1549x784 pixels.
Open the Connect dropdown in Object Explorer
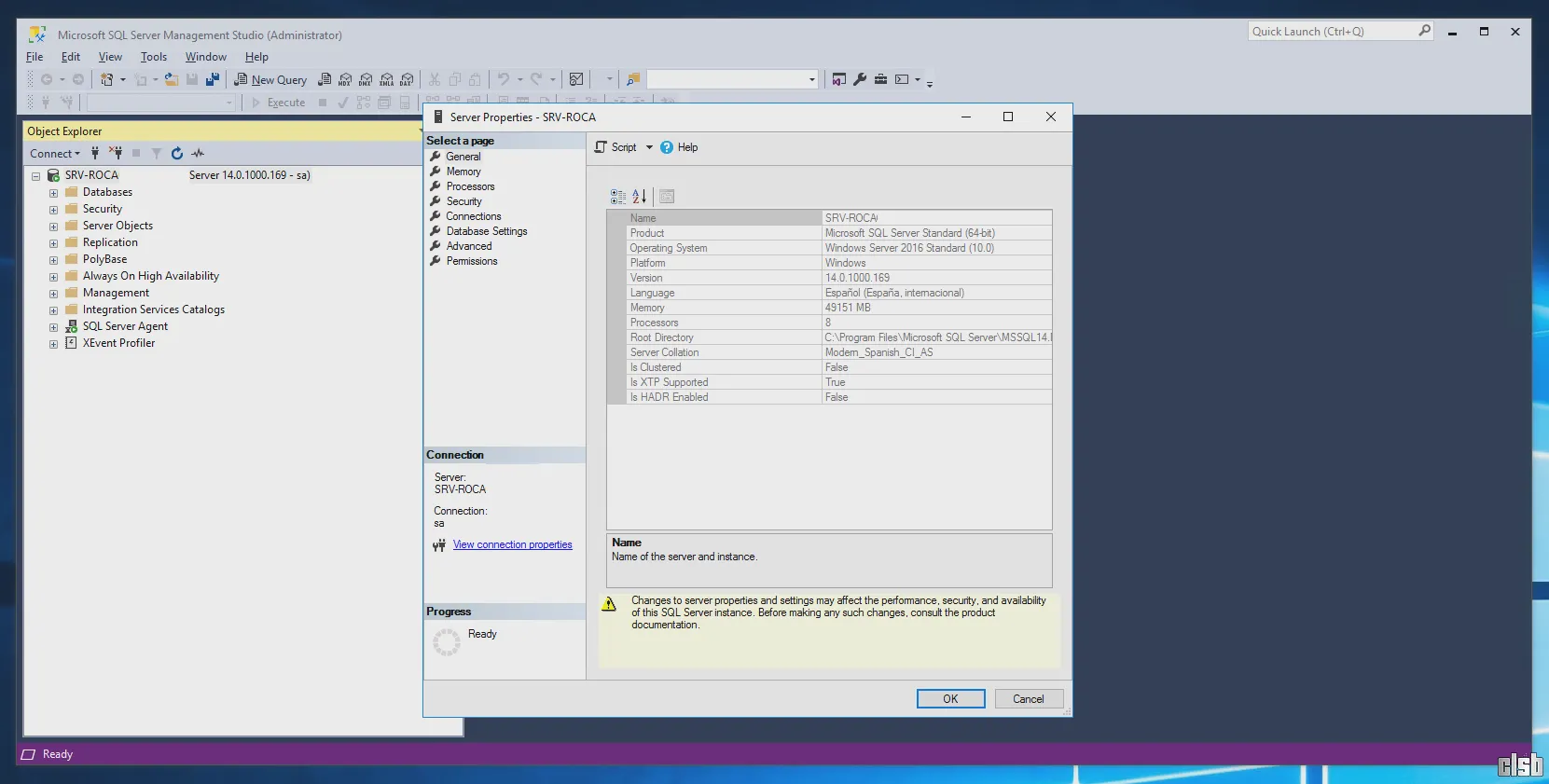55,154
